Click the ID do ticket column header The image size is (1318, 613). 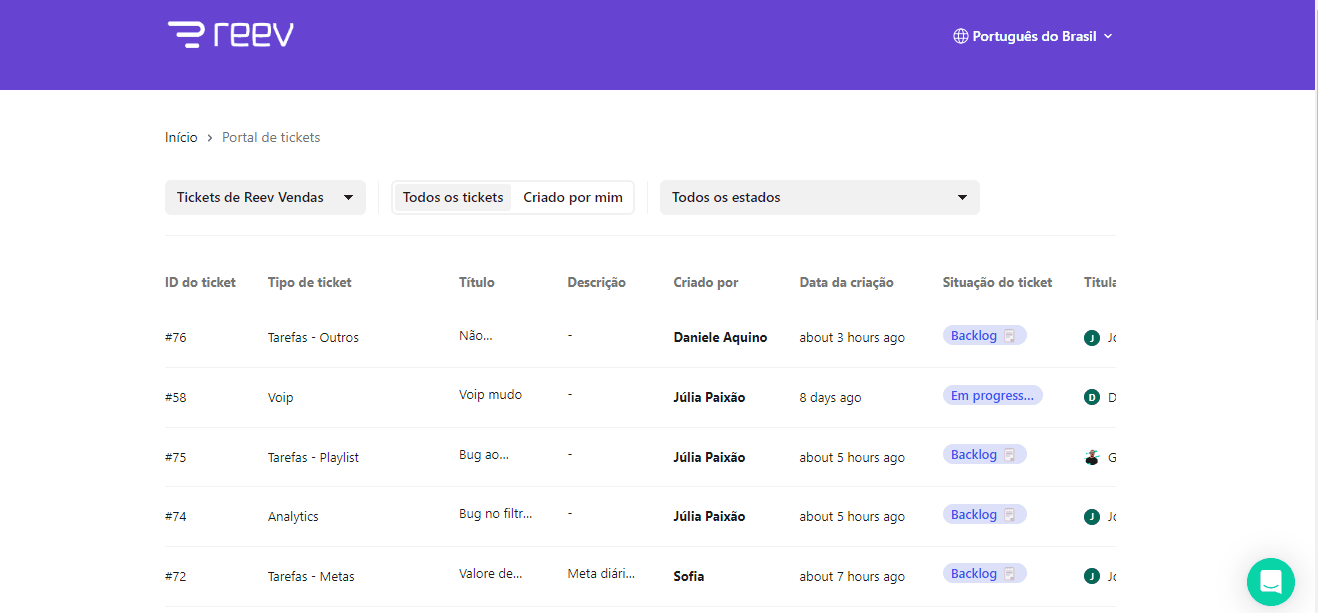pos(200,282)
